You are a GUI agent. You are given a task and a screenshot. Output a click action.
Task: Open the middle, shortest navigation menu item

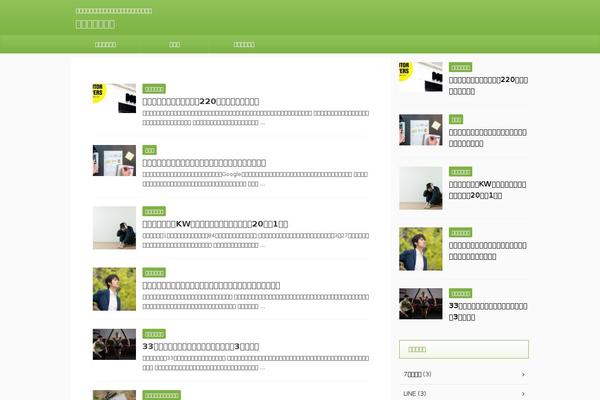pos(174,44)
